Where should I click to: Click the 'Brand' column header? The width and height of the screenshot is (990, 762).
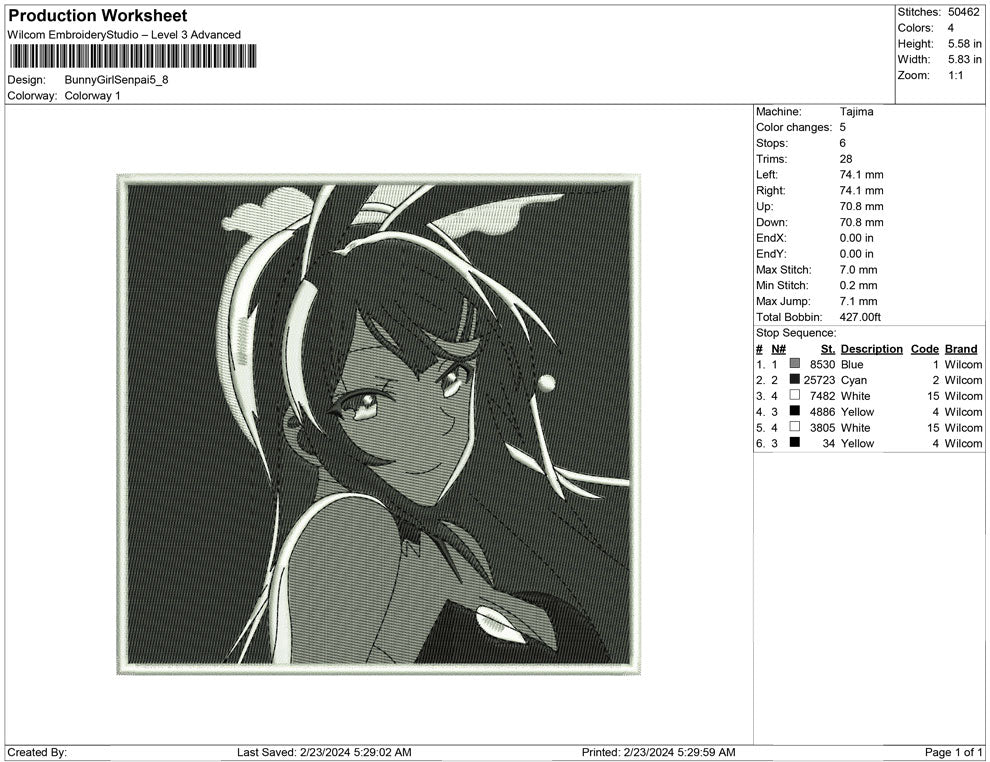click(961, 348)
